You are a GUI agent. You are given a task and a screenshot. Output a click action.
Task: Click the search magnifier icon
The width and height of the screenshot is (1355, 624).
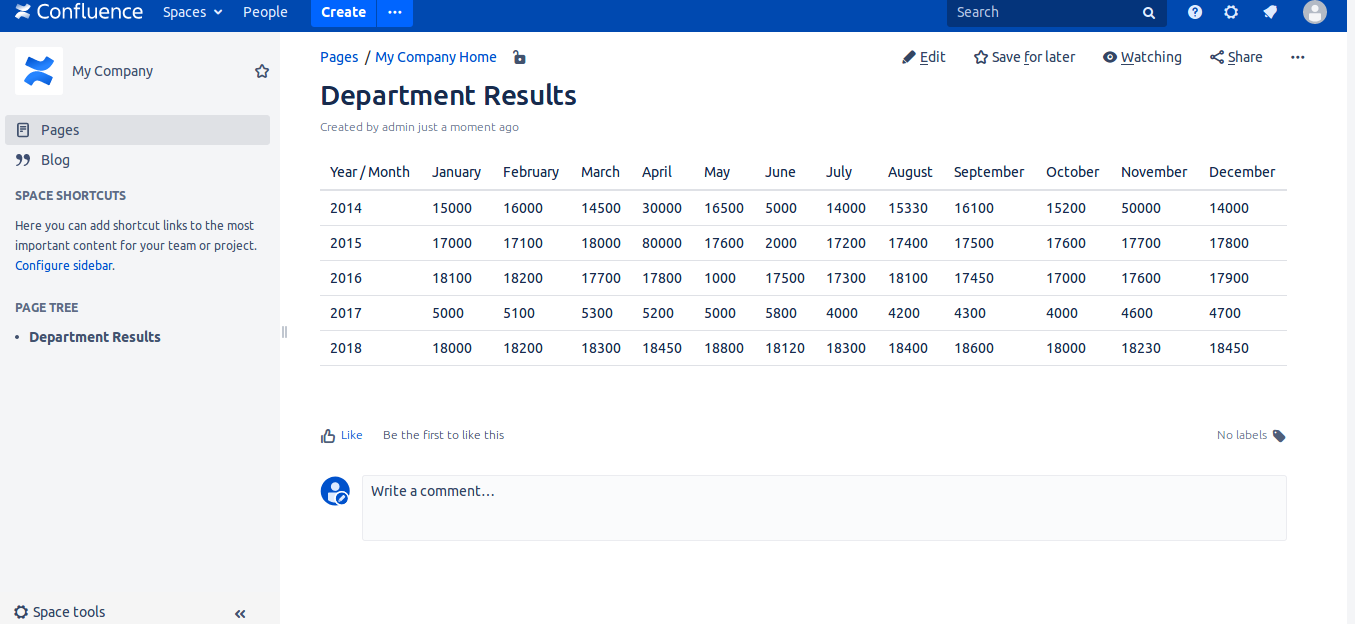[1149, 13]
